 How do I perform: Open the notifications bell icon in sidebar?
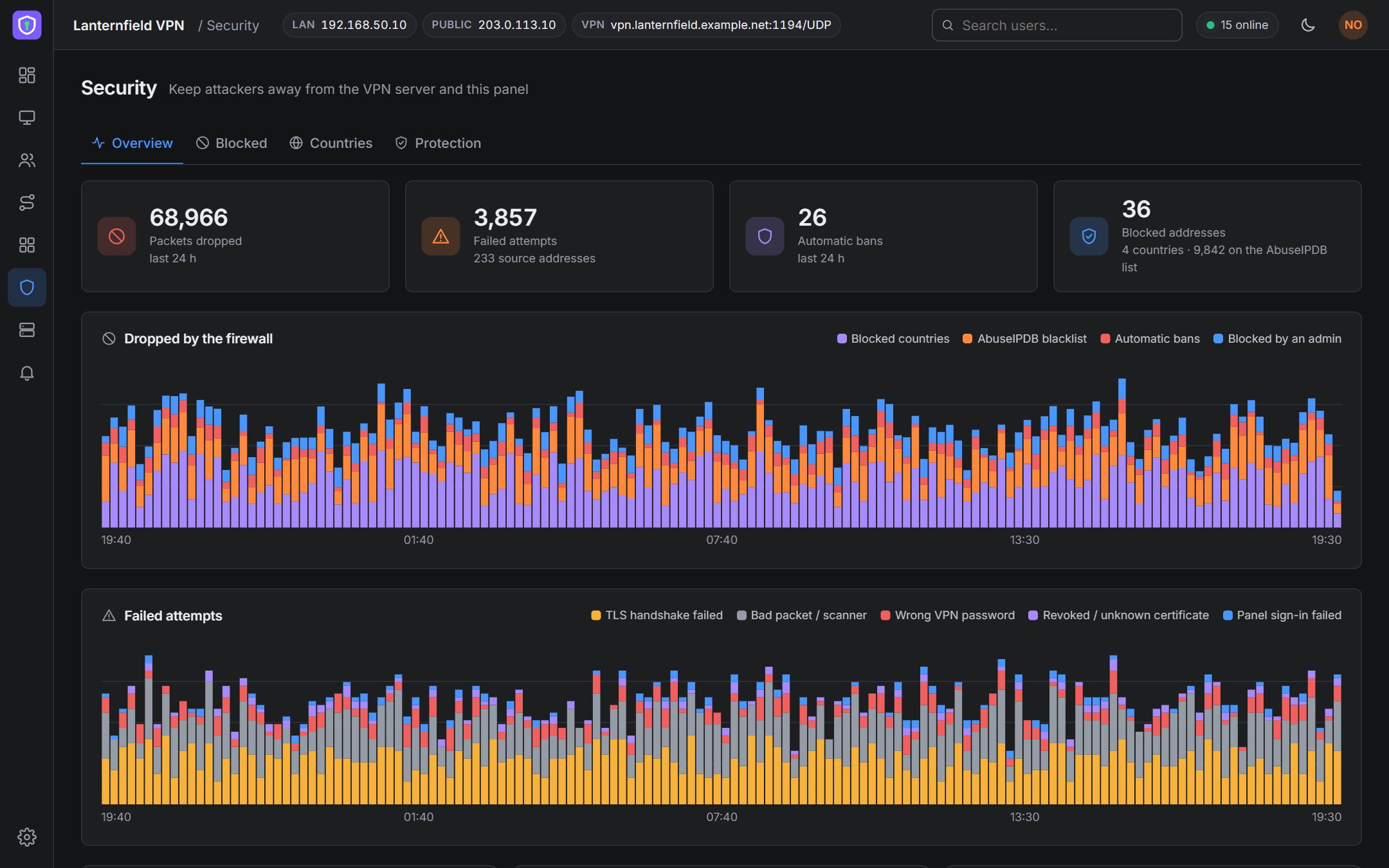27,373
